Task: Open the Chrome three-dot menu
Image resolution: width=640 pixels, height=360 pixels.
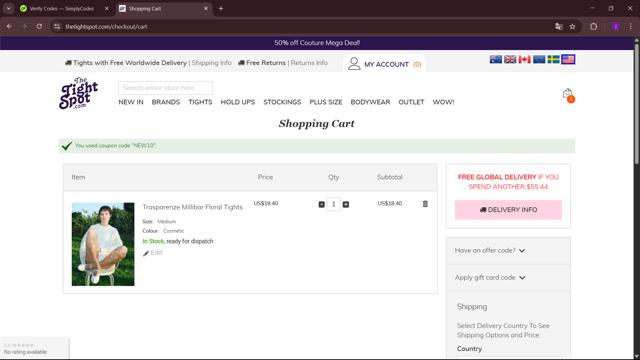Action: [x=631, y=27]
